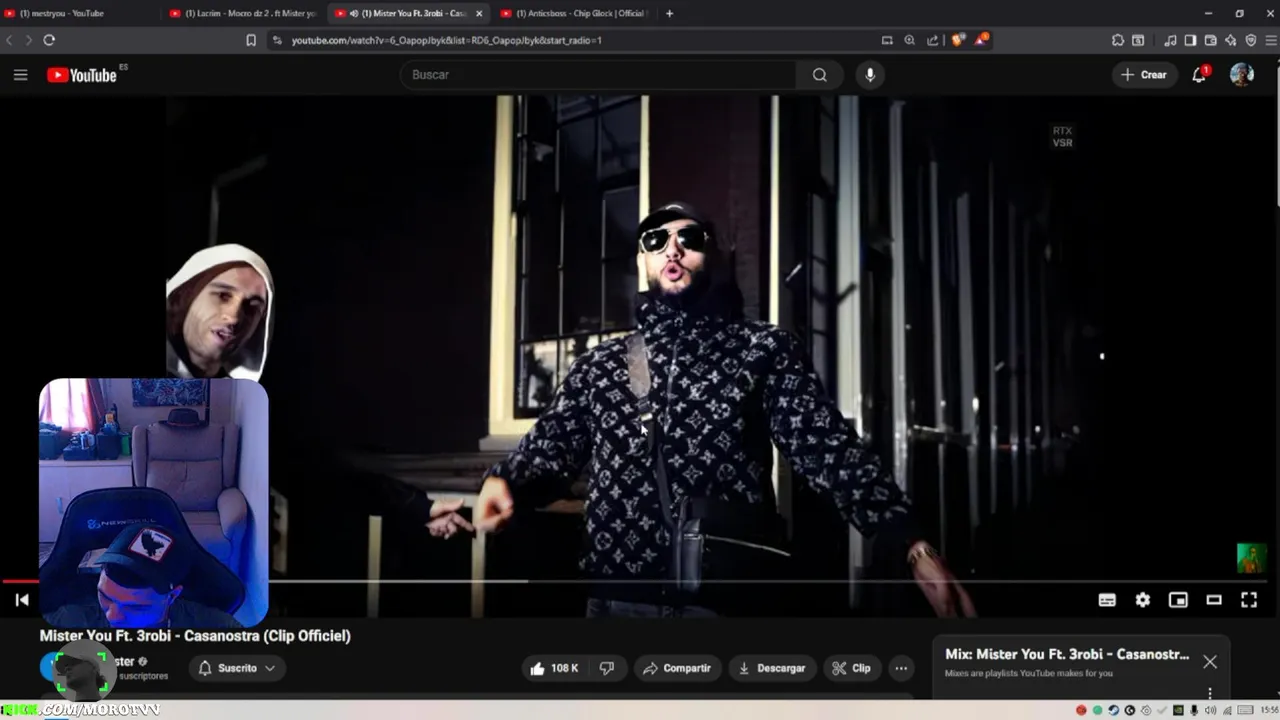The image size is (1280, 720).
Task: Open Steam from the system tray
Action: point(1114,710)
